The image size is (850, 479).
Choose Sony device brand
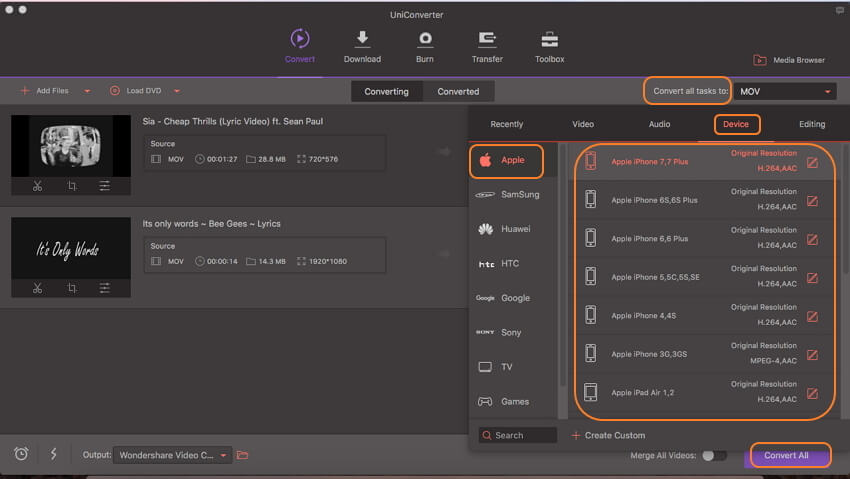pos(513,333)
